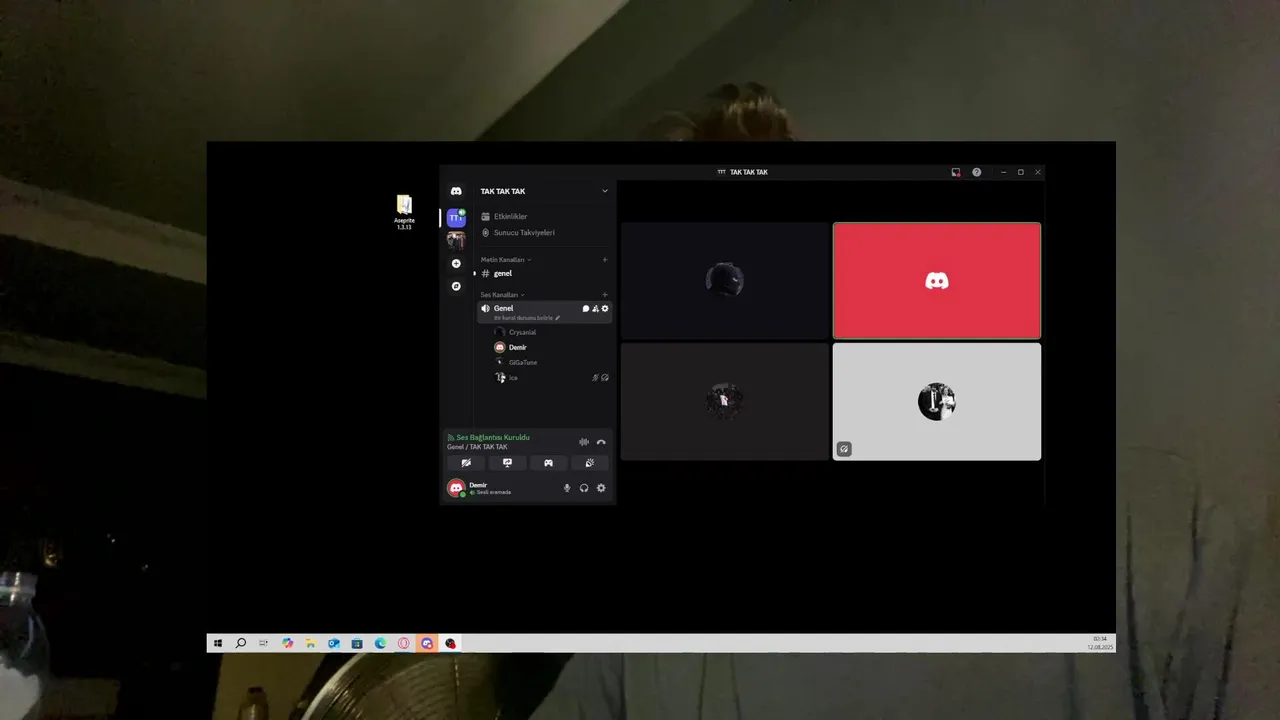Edit Genel voice channel settings gear

[605, 309]
